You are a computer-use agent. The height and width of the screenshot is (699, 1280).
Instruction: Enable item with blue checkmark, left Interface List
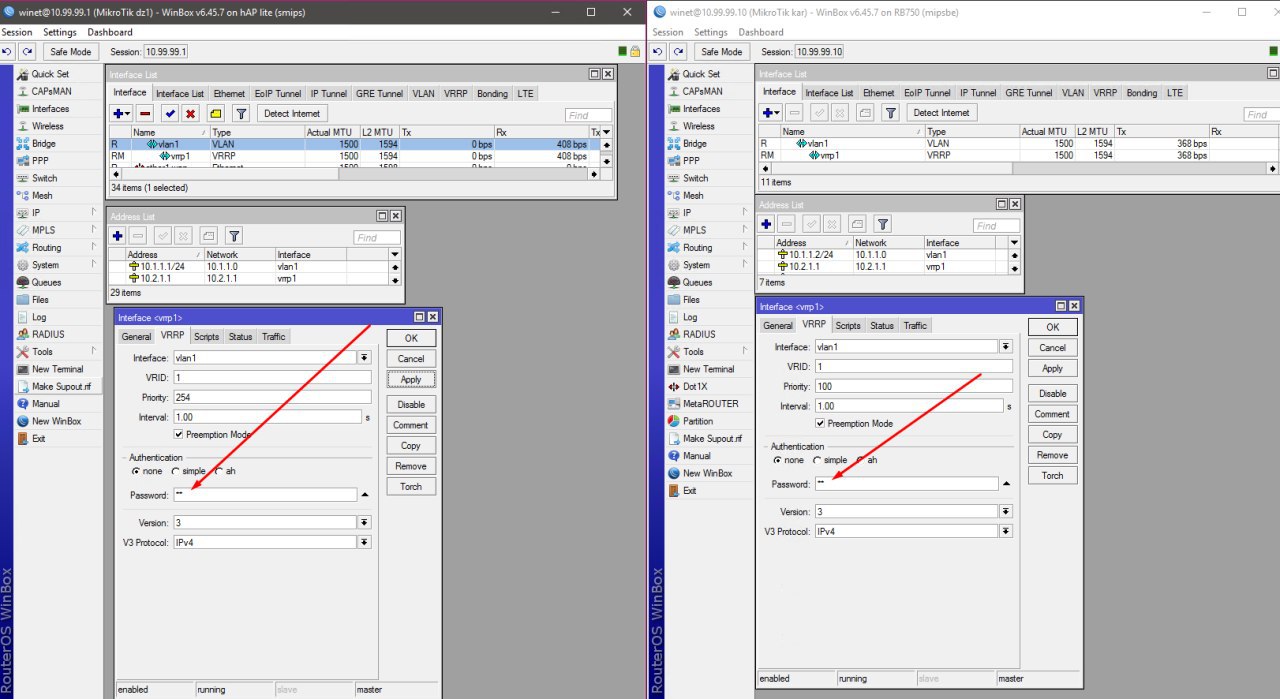click(171, 113)
